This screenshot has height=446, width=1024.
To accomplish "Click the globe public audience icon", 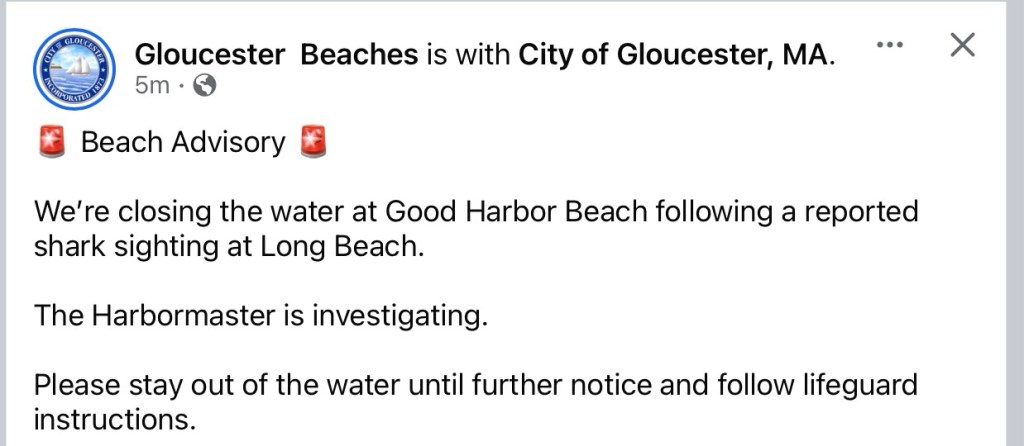I will click(204, 86).
